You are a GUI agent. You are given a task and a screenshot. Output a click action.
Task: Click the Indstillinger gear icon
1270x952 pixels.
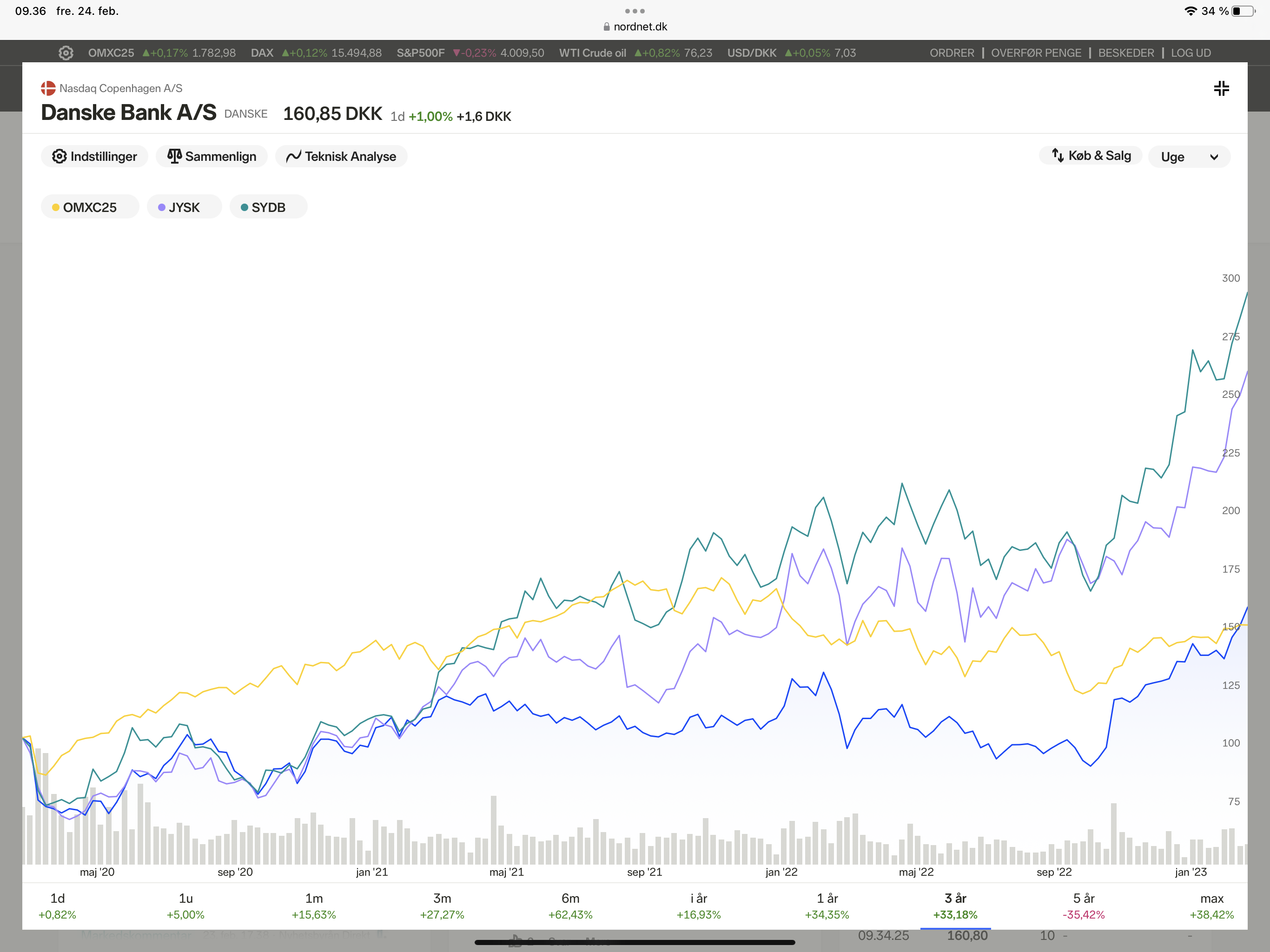point(59,156)
